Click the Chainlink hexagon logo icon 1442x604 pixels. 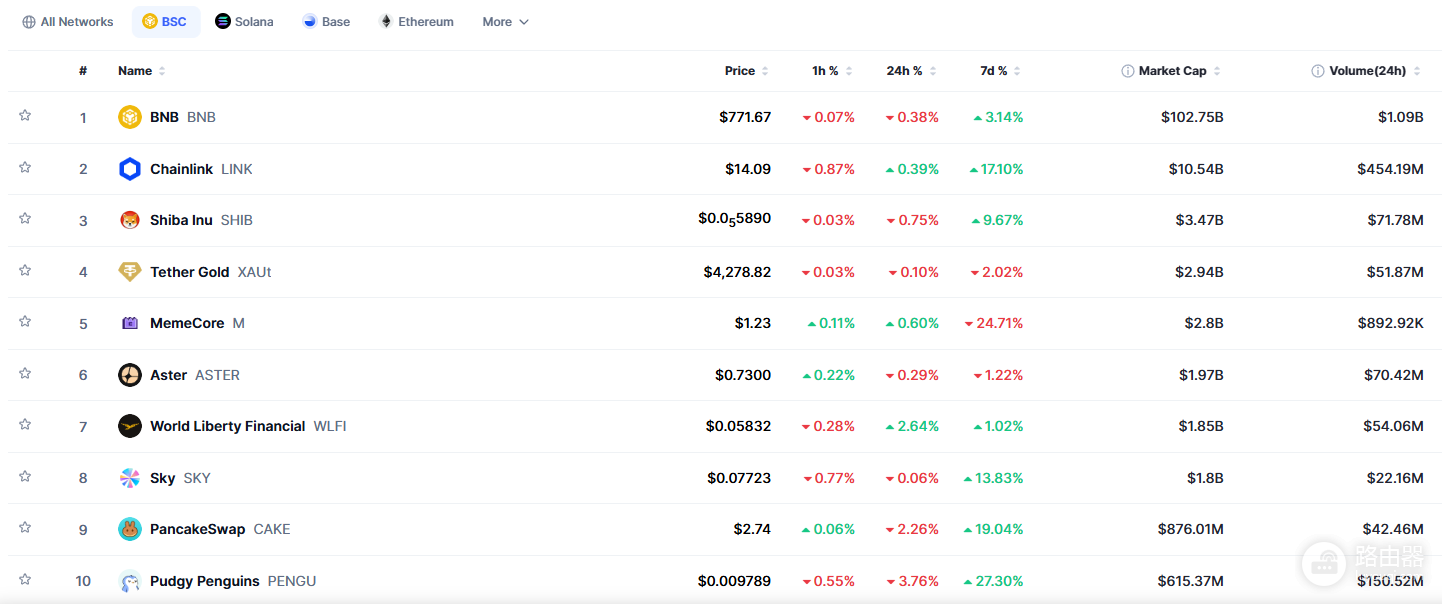[130, 169]
